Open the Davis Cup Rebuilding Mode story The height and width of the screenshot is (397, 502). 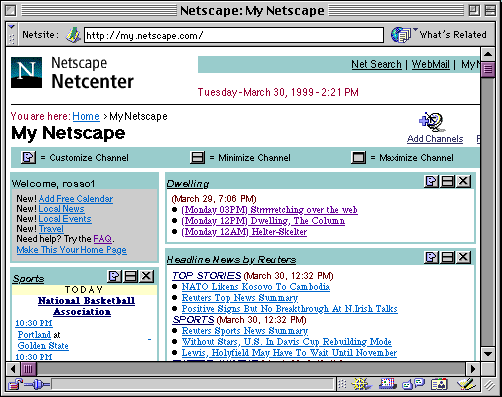point(286,342)
